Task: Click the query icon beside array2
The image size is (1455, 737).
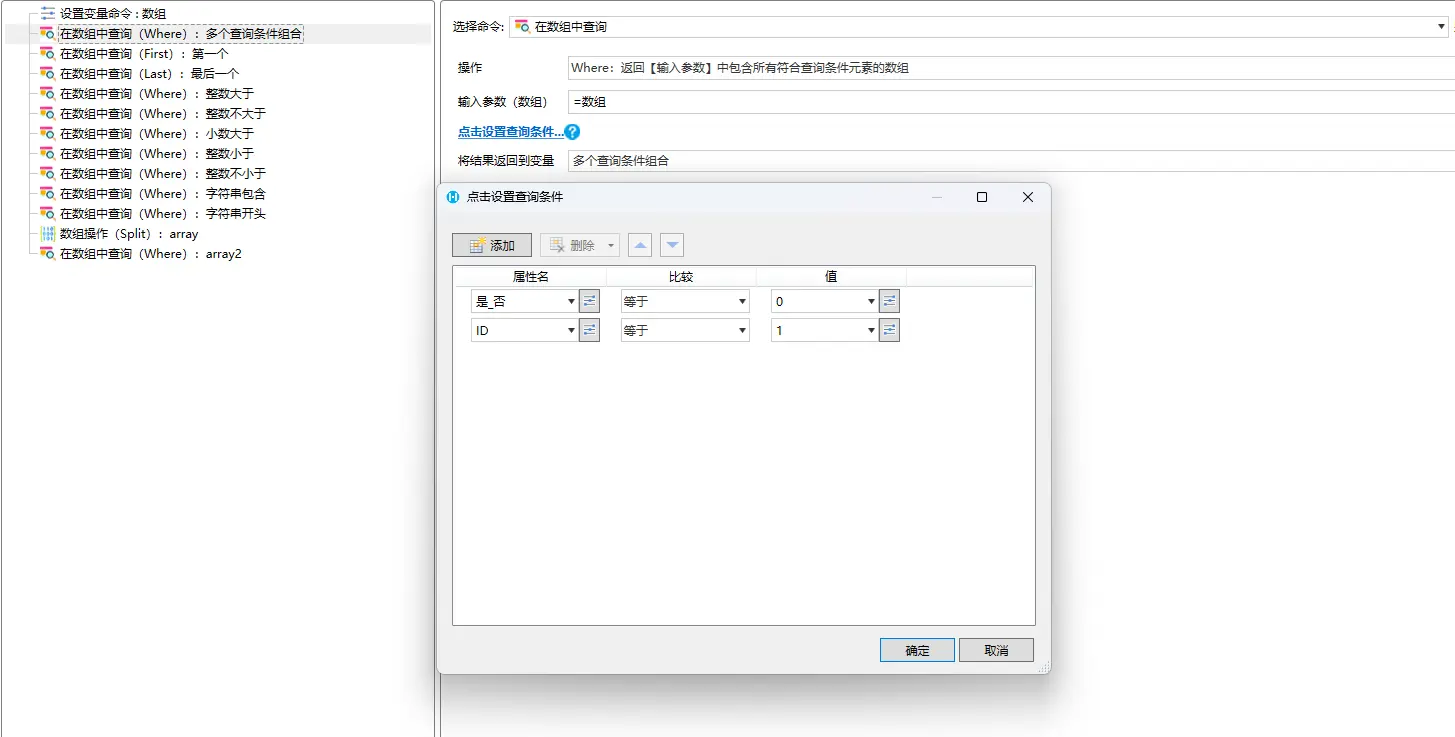Action: coord(47,254)
